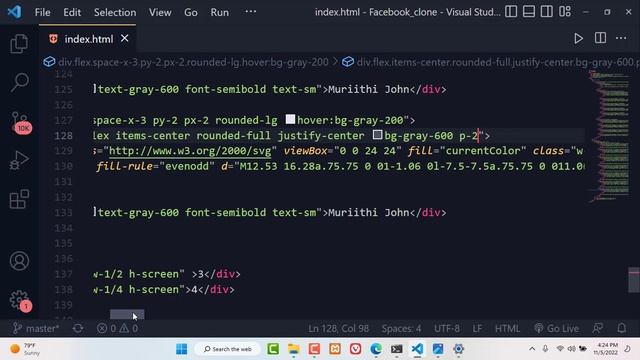Open the Go menu
This screenshot has height=360, width=640.
191,12
